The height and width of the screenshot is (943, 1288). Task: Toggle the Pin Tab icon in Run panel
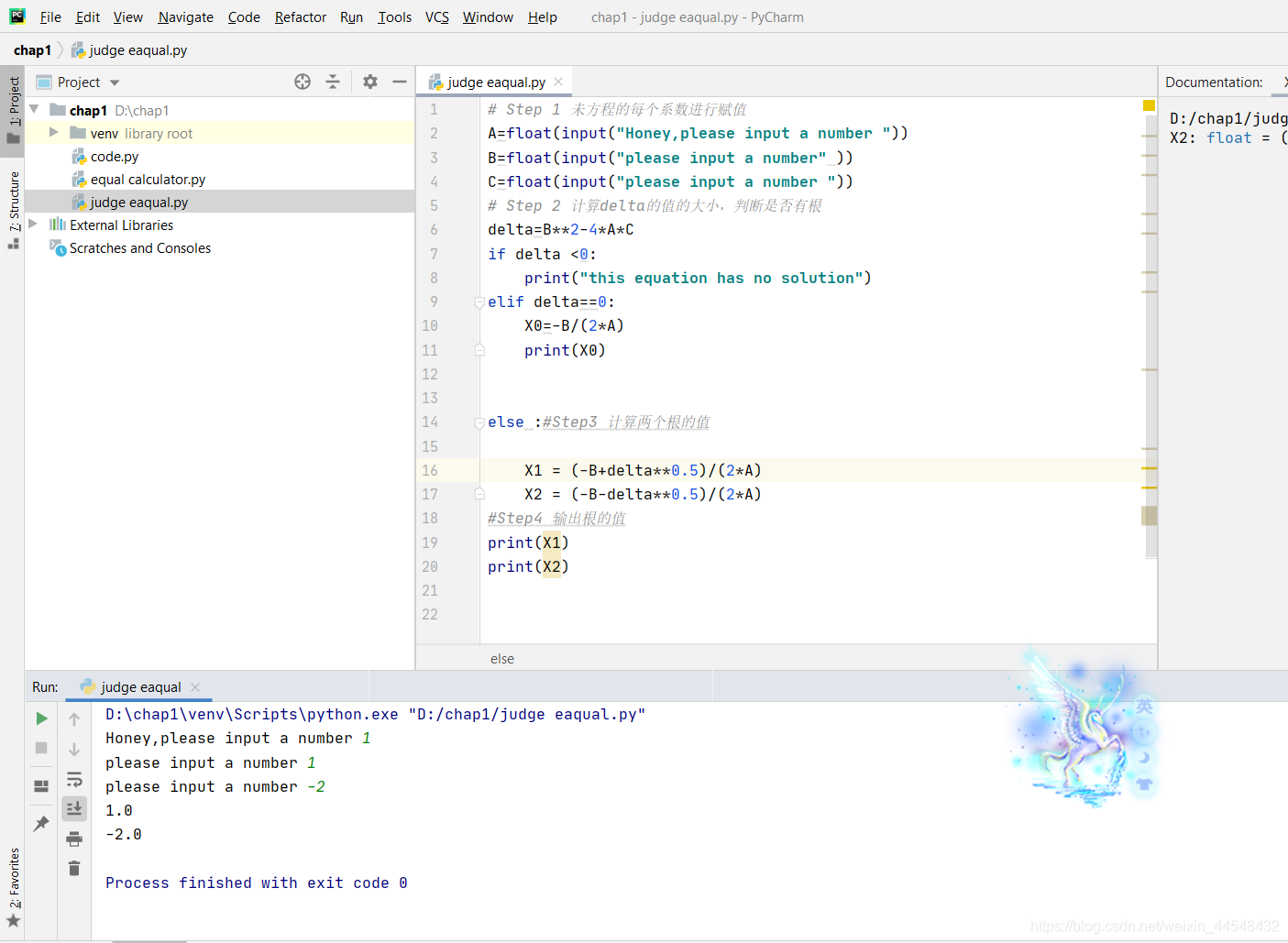(41, 824)
